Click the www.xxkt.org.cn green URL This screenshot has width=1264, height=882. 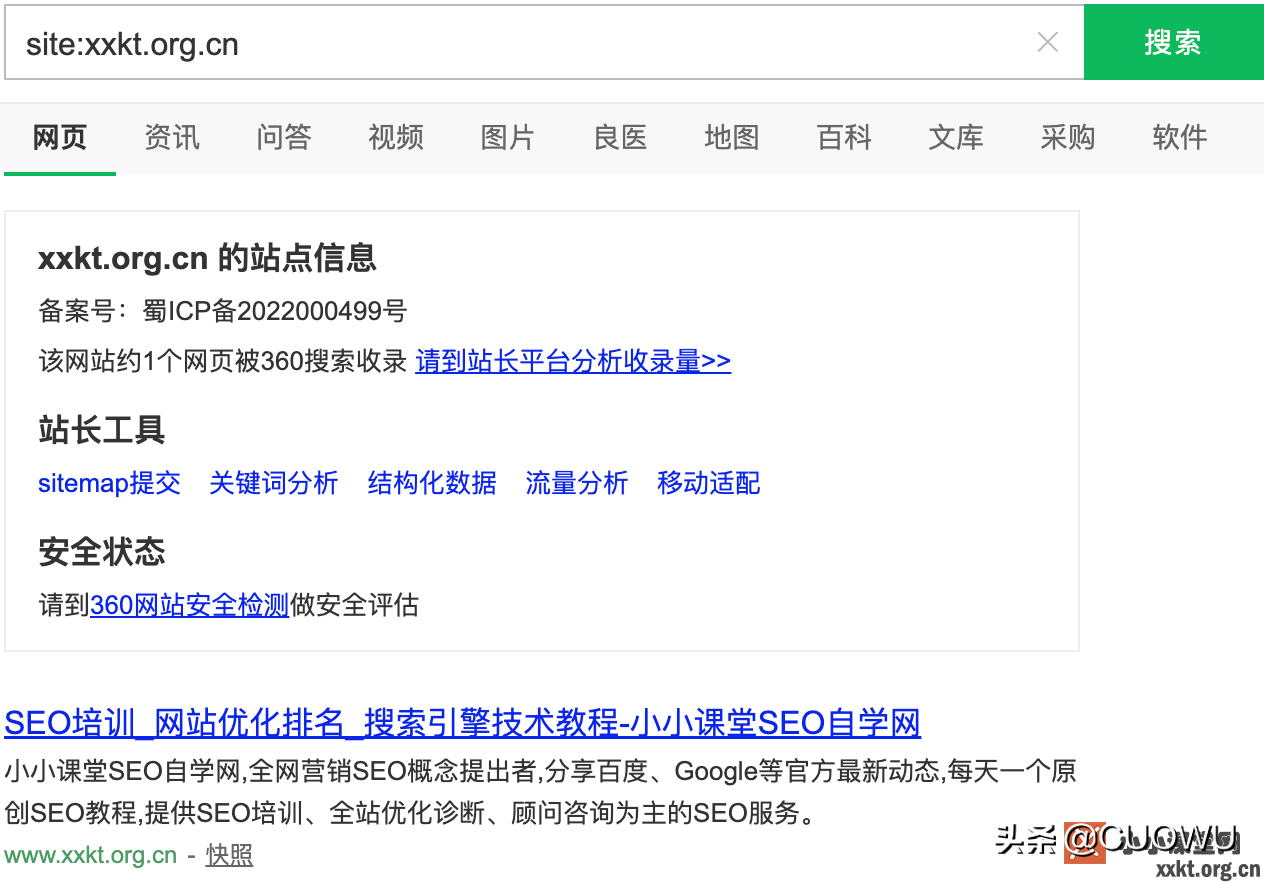tap(91, 855)
